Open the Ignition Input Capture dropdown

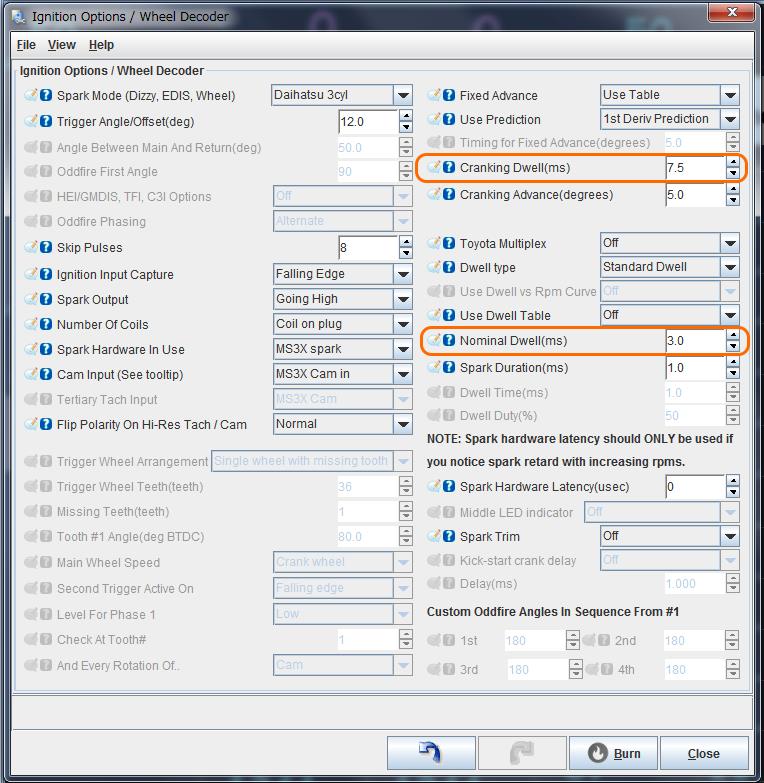click(343, 274)
